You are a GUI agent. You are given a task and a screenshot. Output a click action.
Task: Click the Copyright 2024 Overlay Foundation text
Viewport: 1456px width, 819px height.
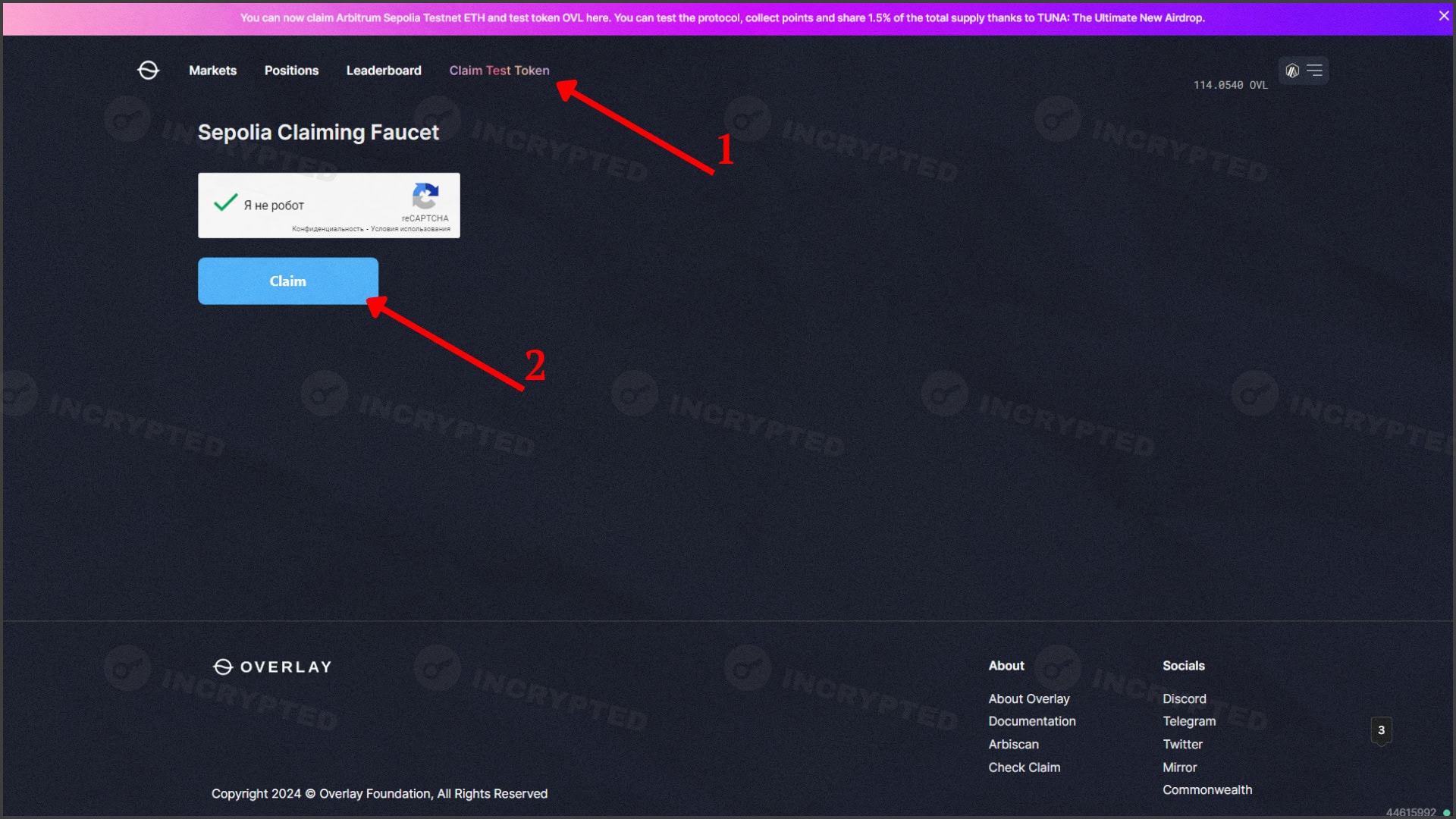tap(379, 793)
